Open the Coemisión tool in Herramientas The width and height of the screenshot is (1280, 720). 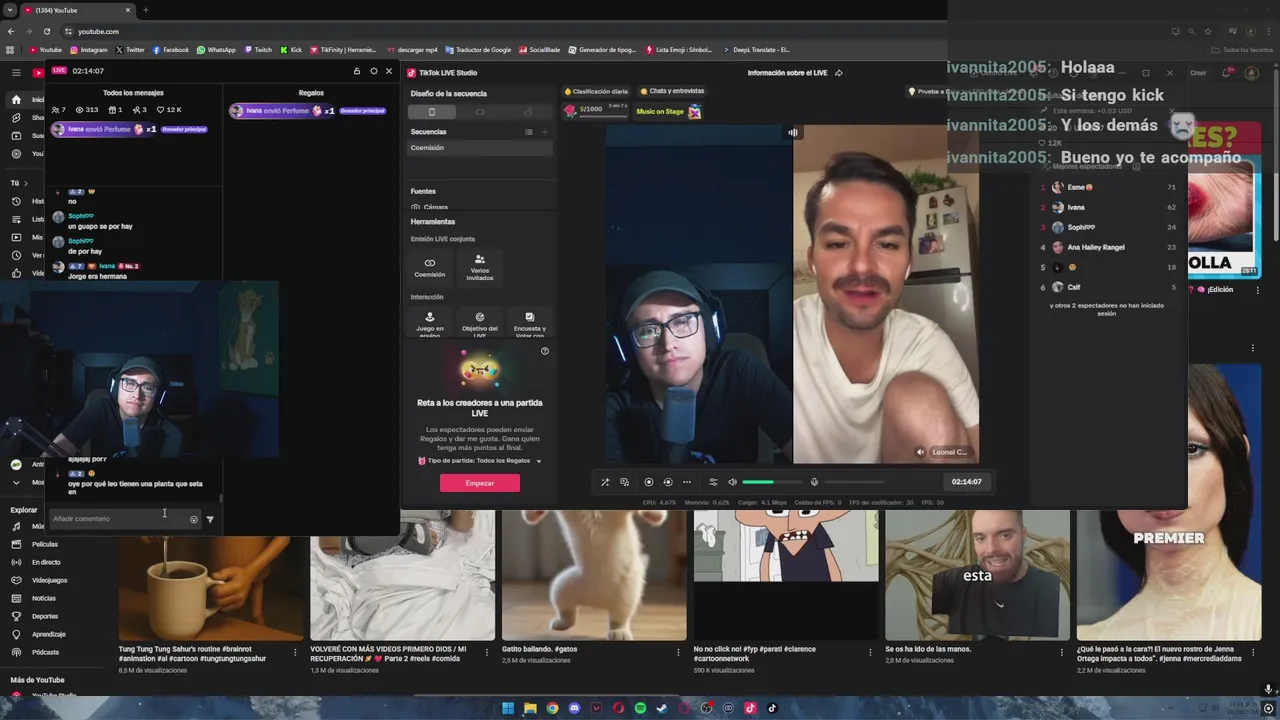click(x=430, y=267)
